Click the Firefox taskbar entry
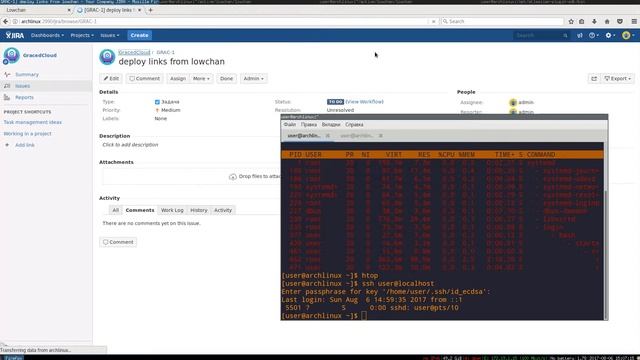This screenshot has width=640, height=360. (x=14, y=358)
